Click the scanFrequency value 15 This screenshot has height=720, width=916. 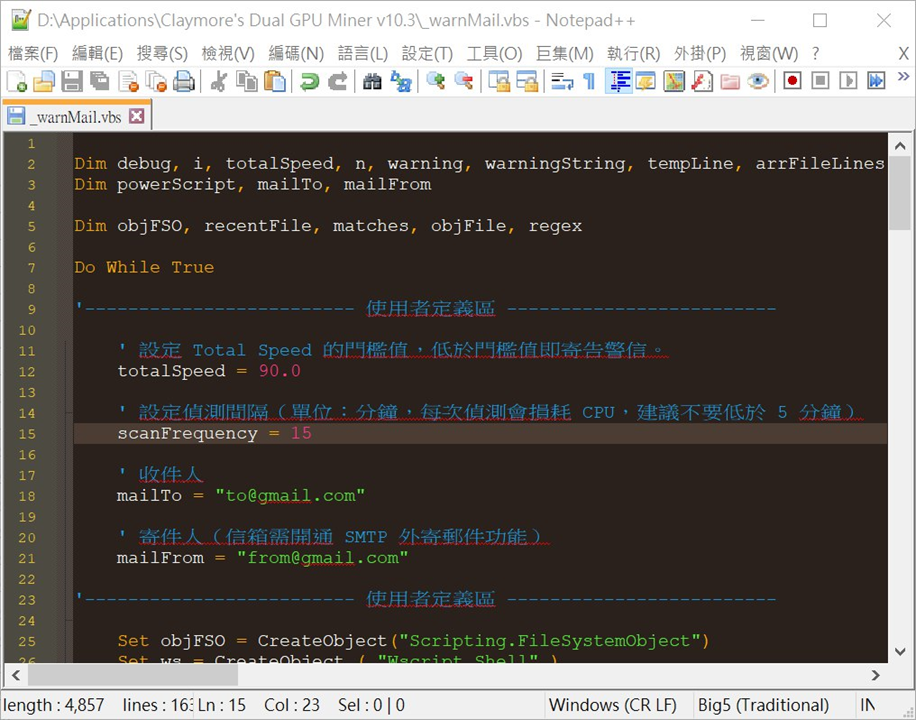point(301,433)
